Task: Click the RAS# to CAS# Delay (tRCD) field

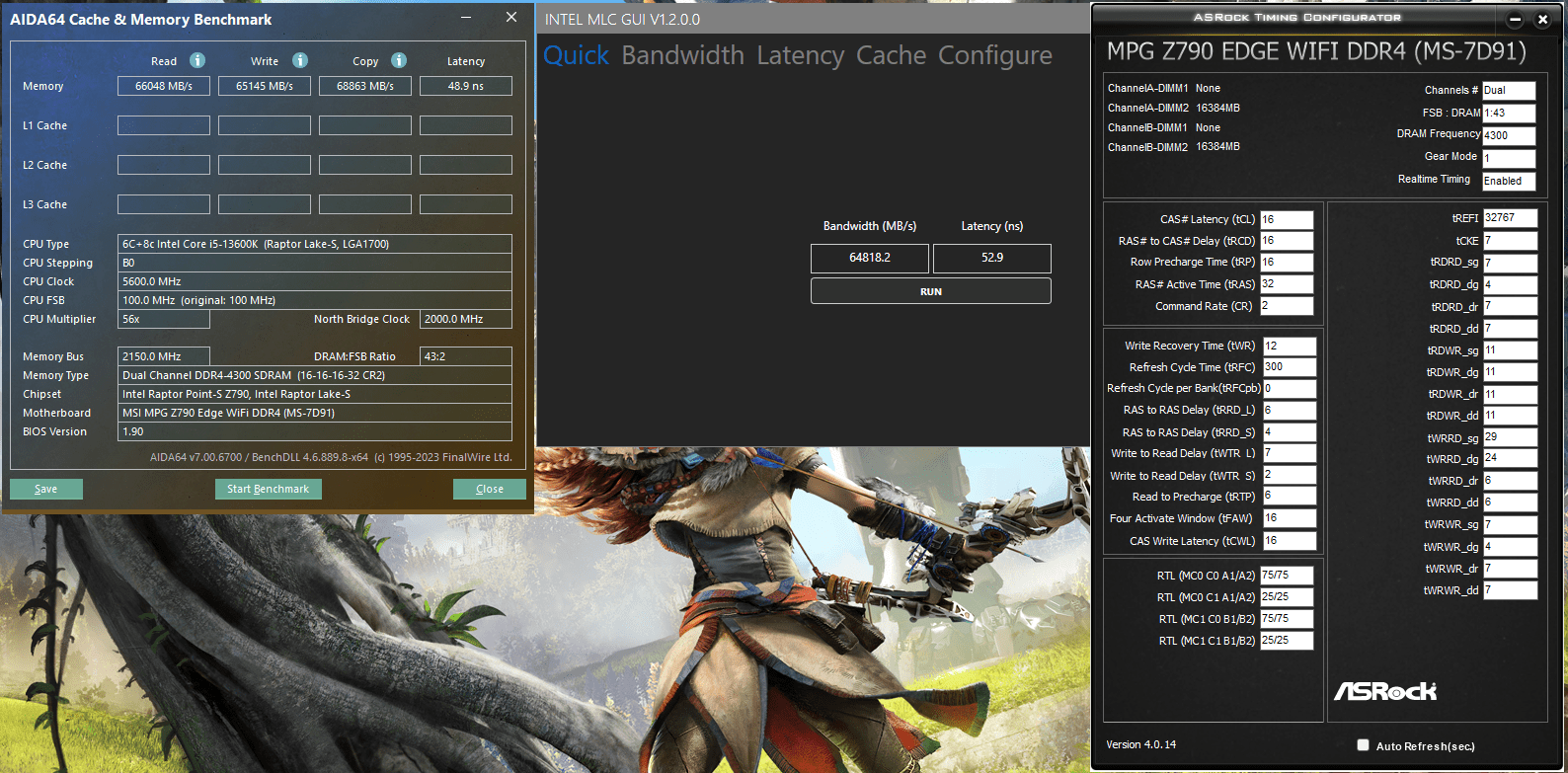Action: pyautogui.click(x=1287, y=240)
